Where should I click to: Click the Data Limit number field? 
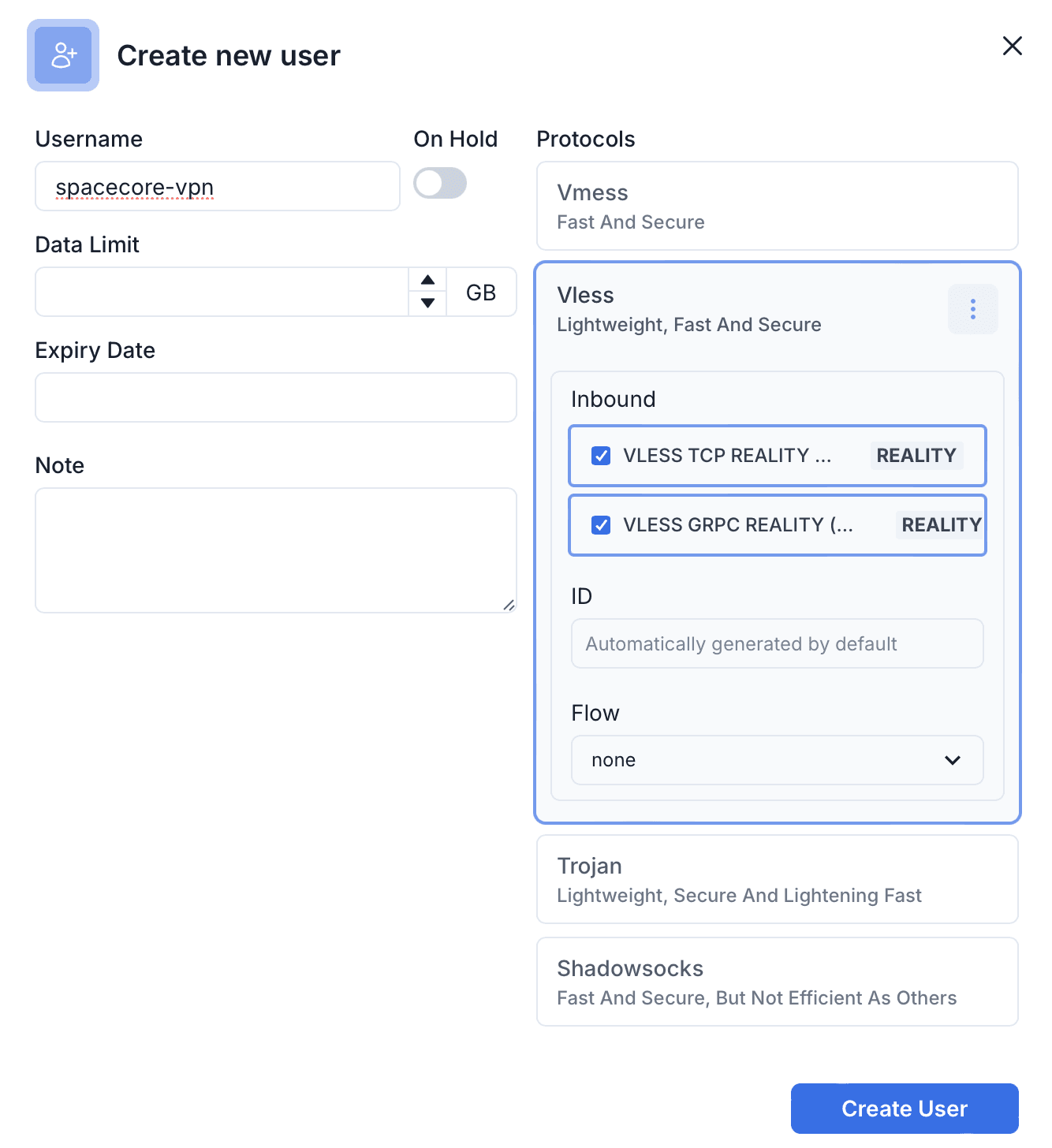click(222, 292)
